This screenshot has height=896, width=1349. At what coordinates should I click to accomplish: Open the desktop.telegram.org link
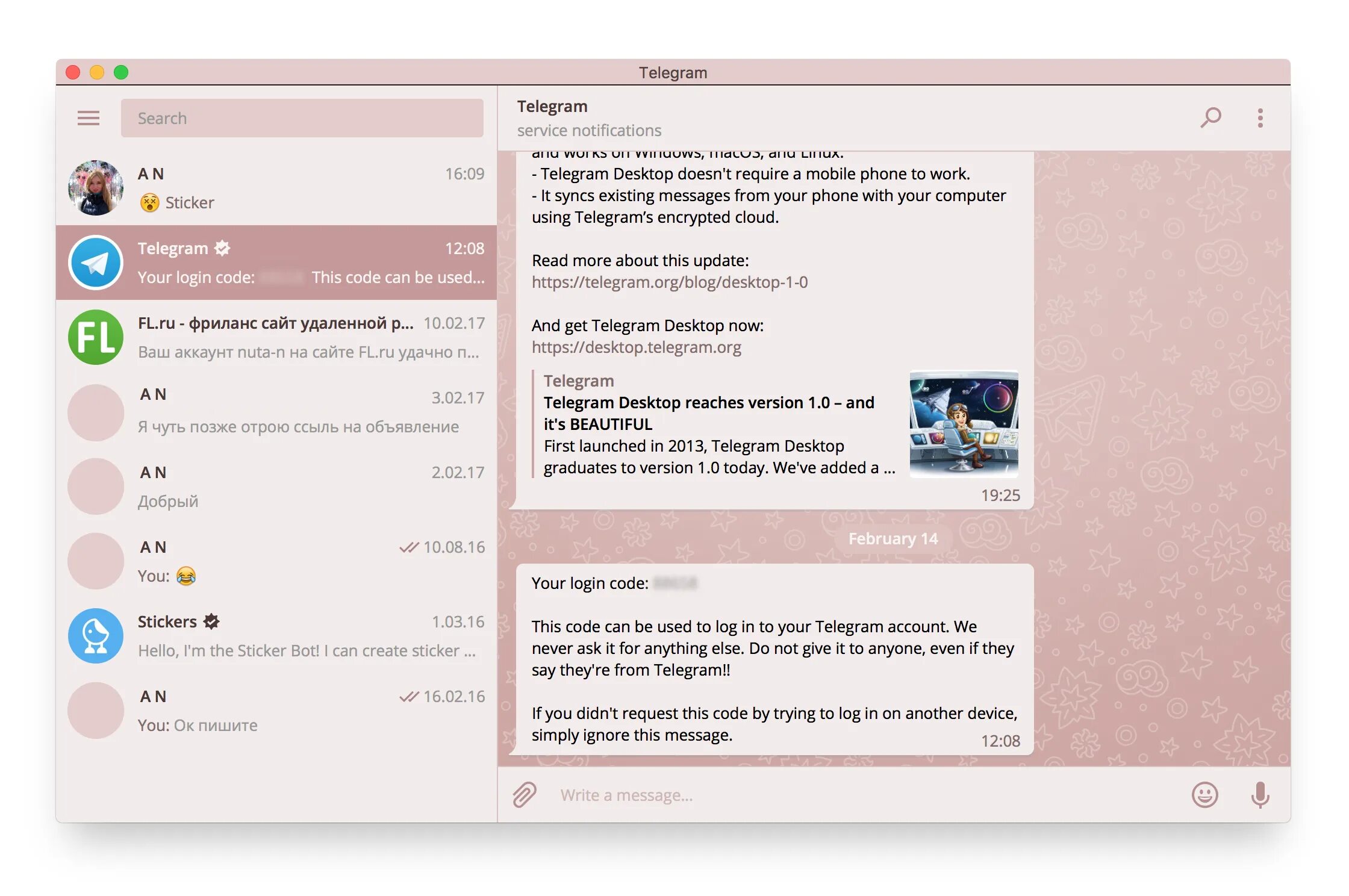pyautogui.click(x=637, y=347)
